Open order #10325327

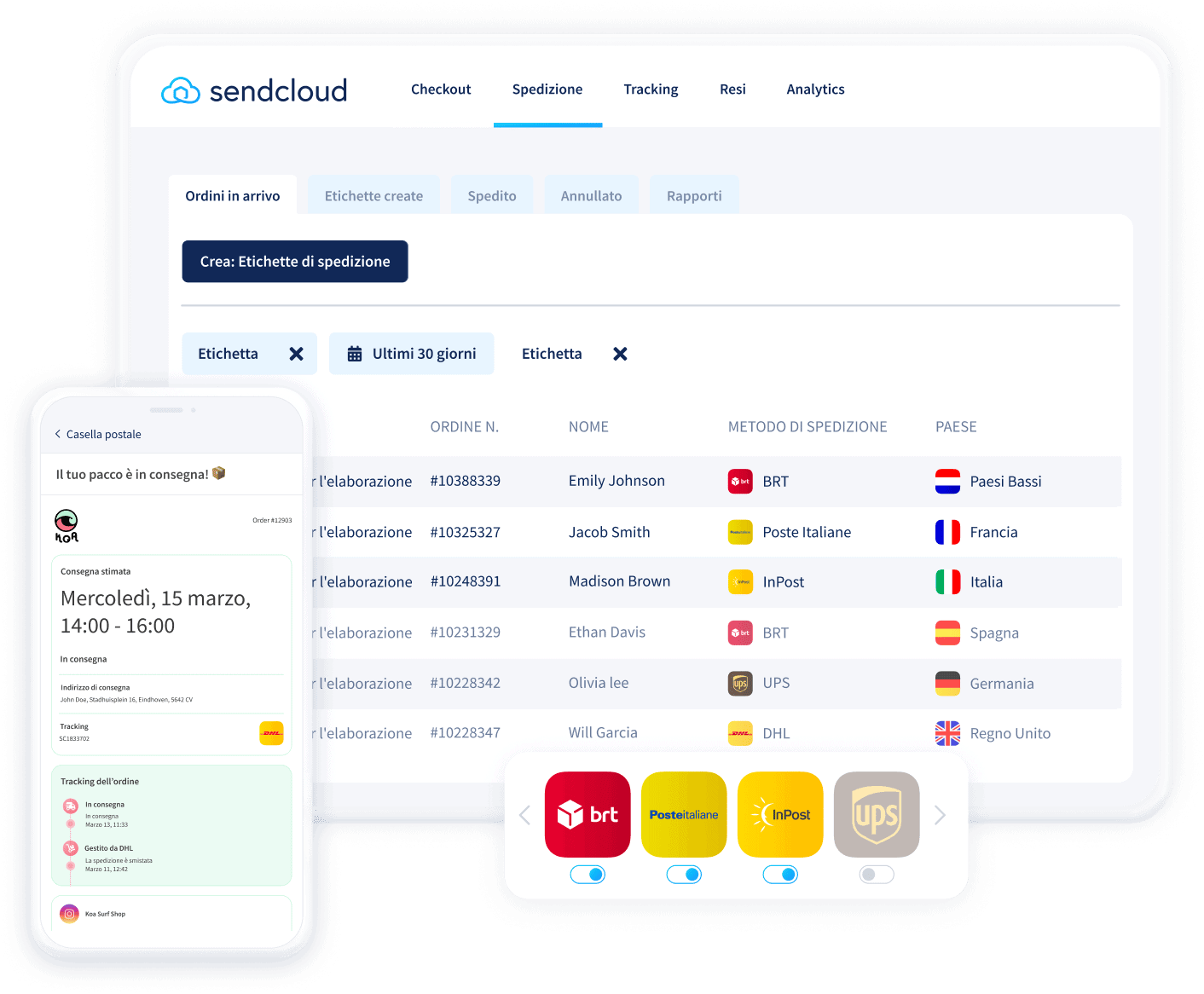point(466,532)
